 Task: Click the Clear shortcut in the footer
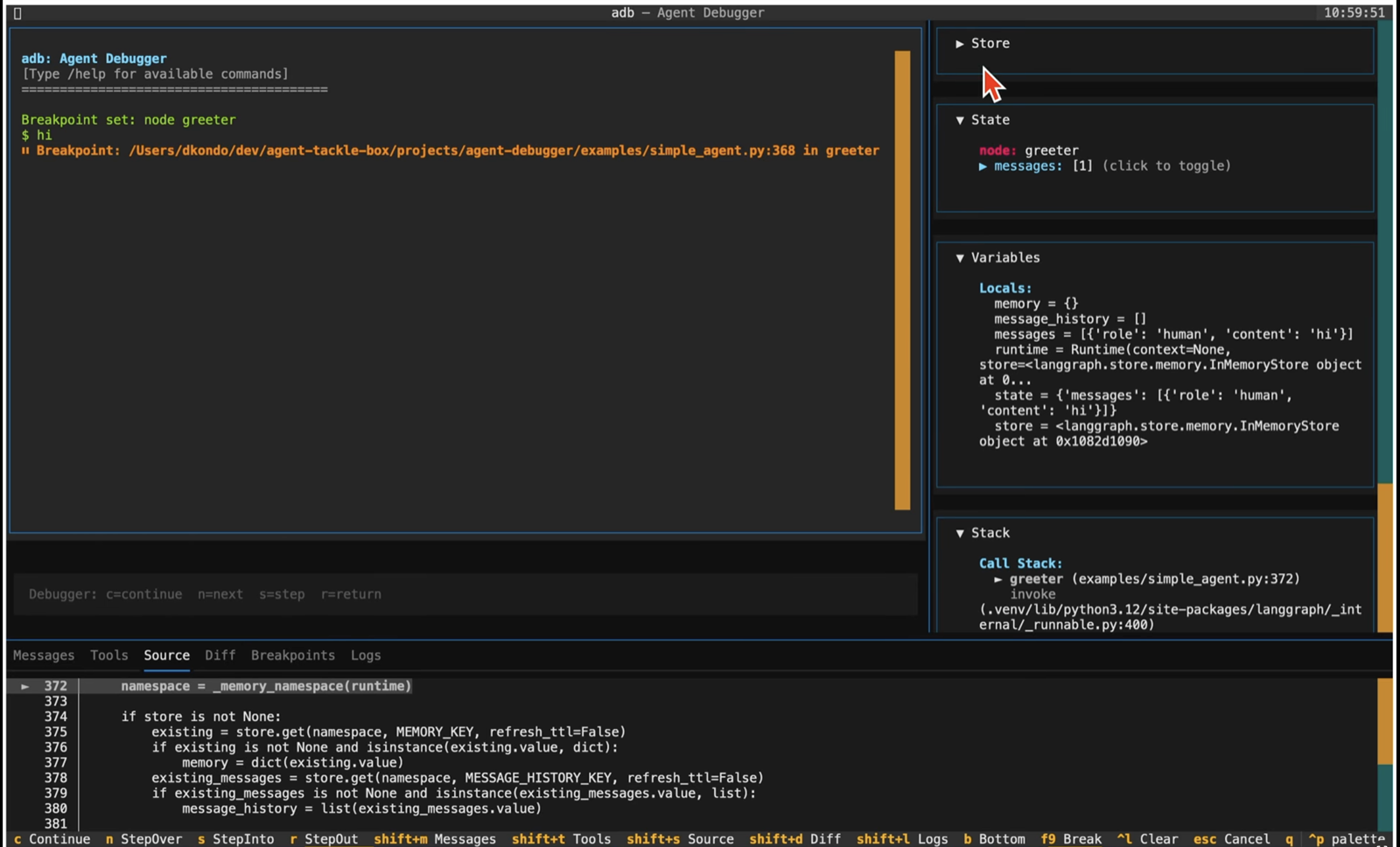coord(1148,839)
